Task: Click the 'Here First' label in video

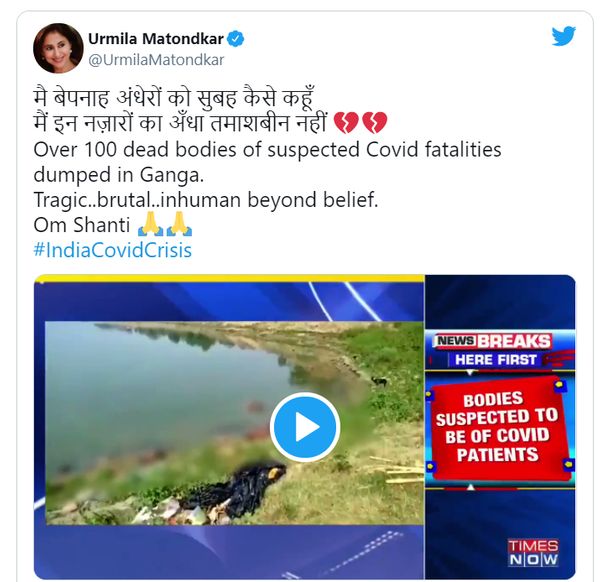Action: [496, 360]
